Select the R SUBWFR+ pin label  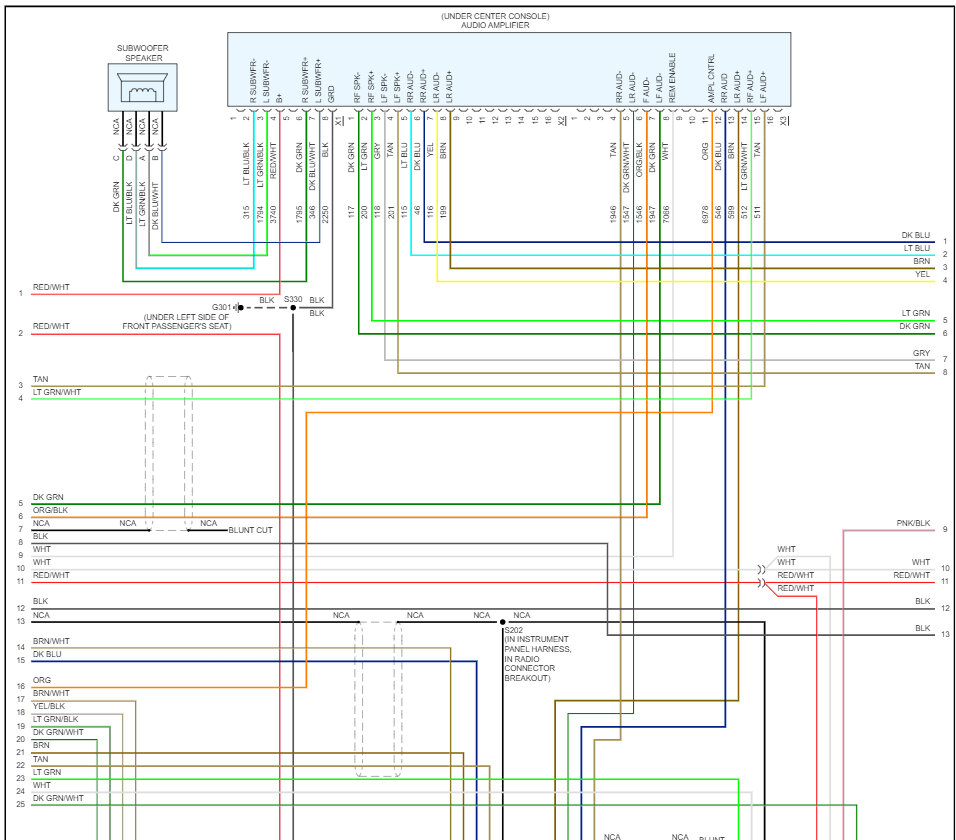point(305,80)
